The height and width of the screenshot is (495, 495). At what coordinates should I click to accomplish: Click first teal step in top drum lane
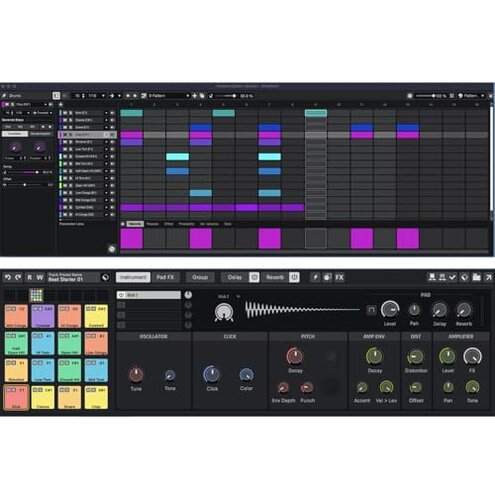pos(132,113)
